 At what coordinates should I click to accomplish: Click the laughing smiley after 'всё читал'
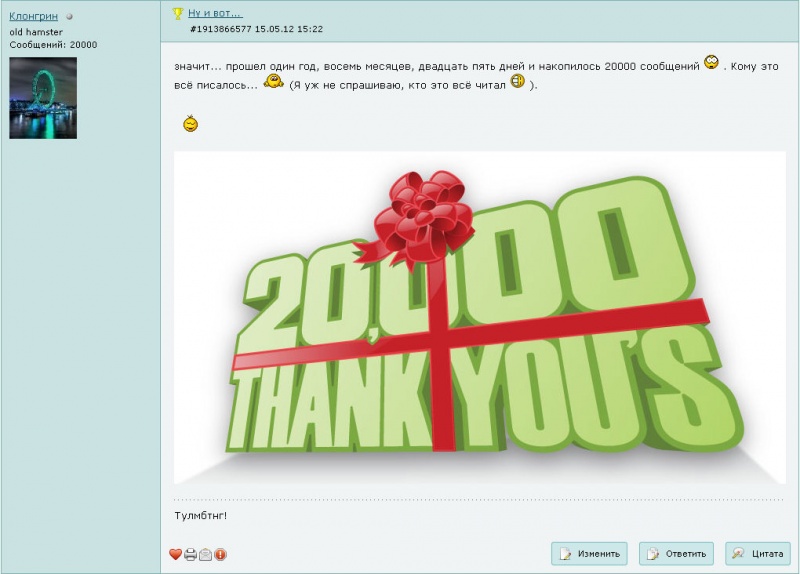point(517,81)
